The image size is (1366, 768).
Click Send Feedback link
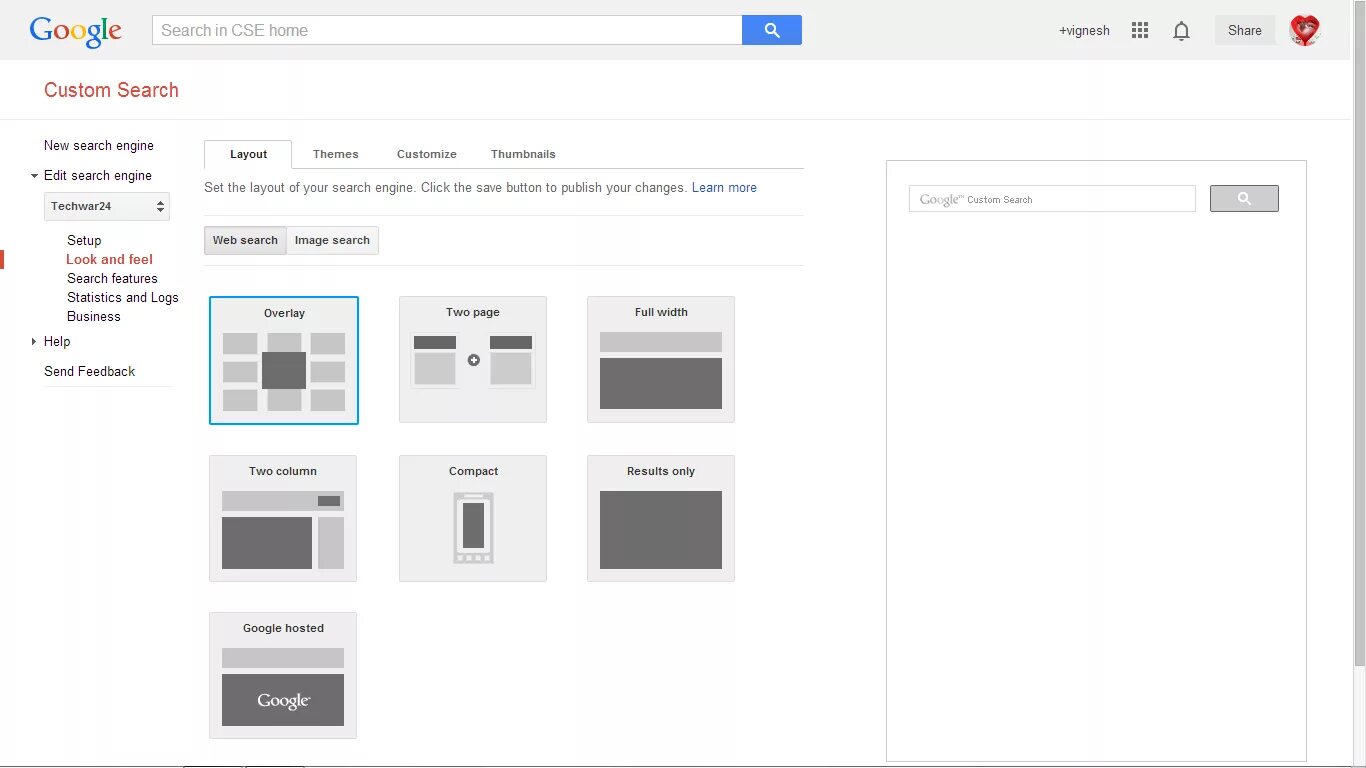tap(90, 371)
